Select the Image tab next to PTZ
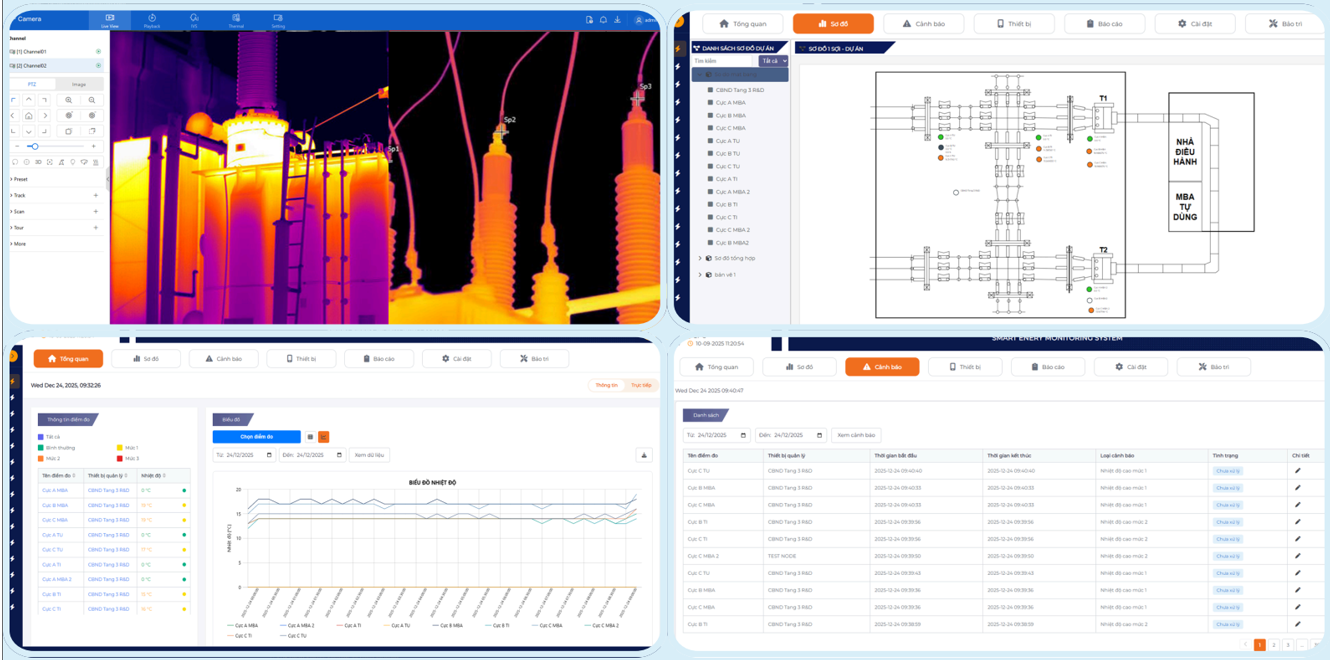1330x660 pixels. 79,84
